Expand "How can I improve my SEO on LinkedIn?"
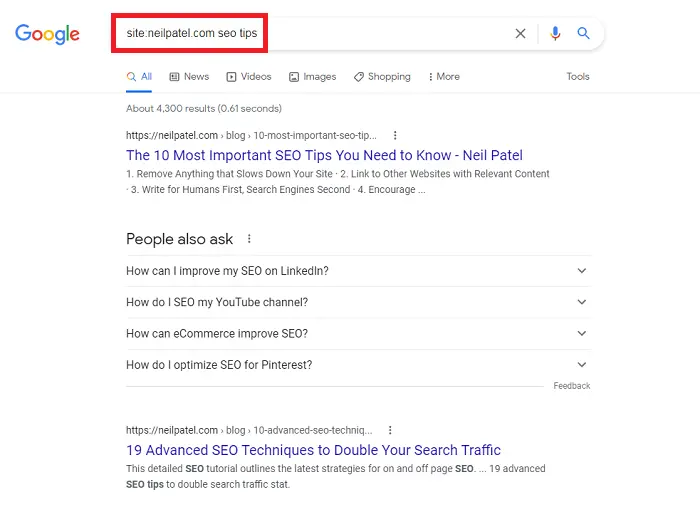700x507 pixels. [x=582, y=271]
